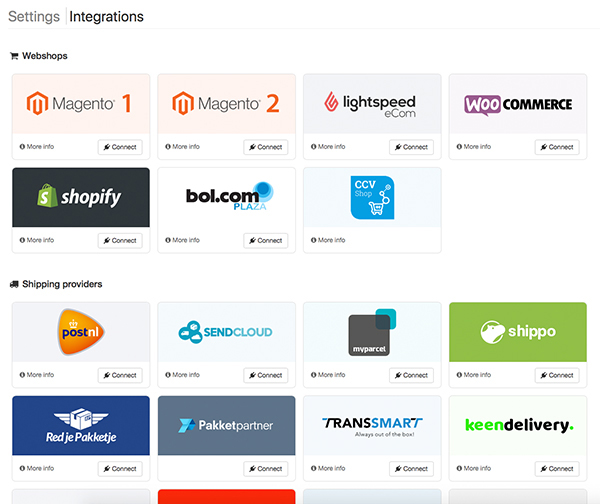Click the Magento 2 logo card
Screen dimensions: 600x504
point(227,104)
